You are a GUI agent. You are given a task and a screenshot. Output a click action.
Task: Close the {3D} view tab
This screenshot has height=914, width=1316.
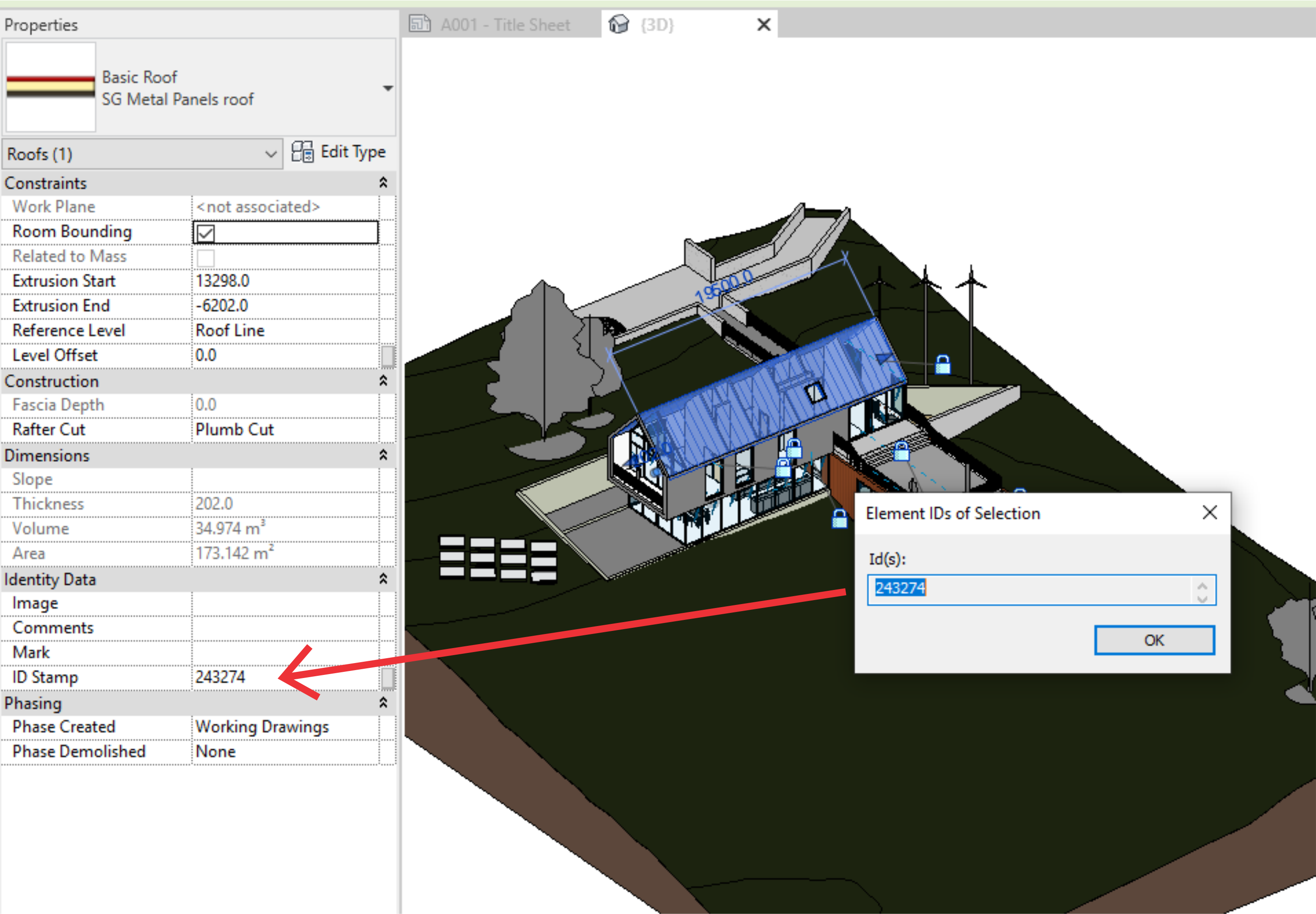click(763, 25)
